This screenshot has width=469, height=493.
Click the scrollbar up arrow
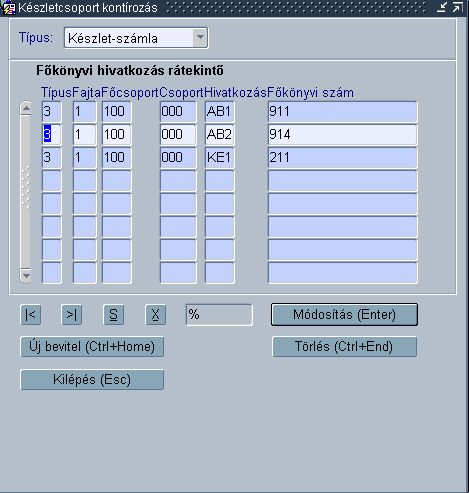(x=26, y=108)
